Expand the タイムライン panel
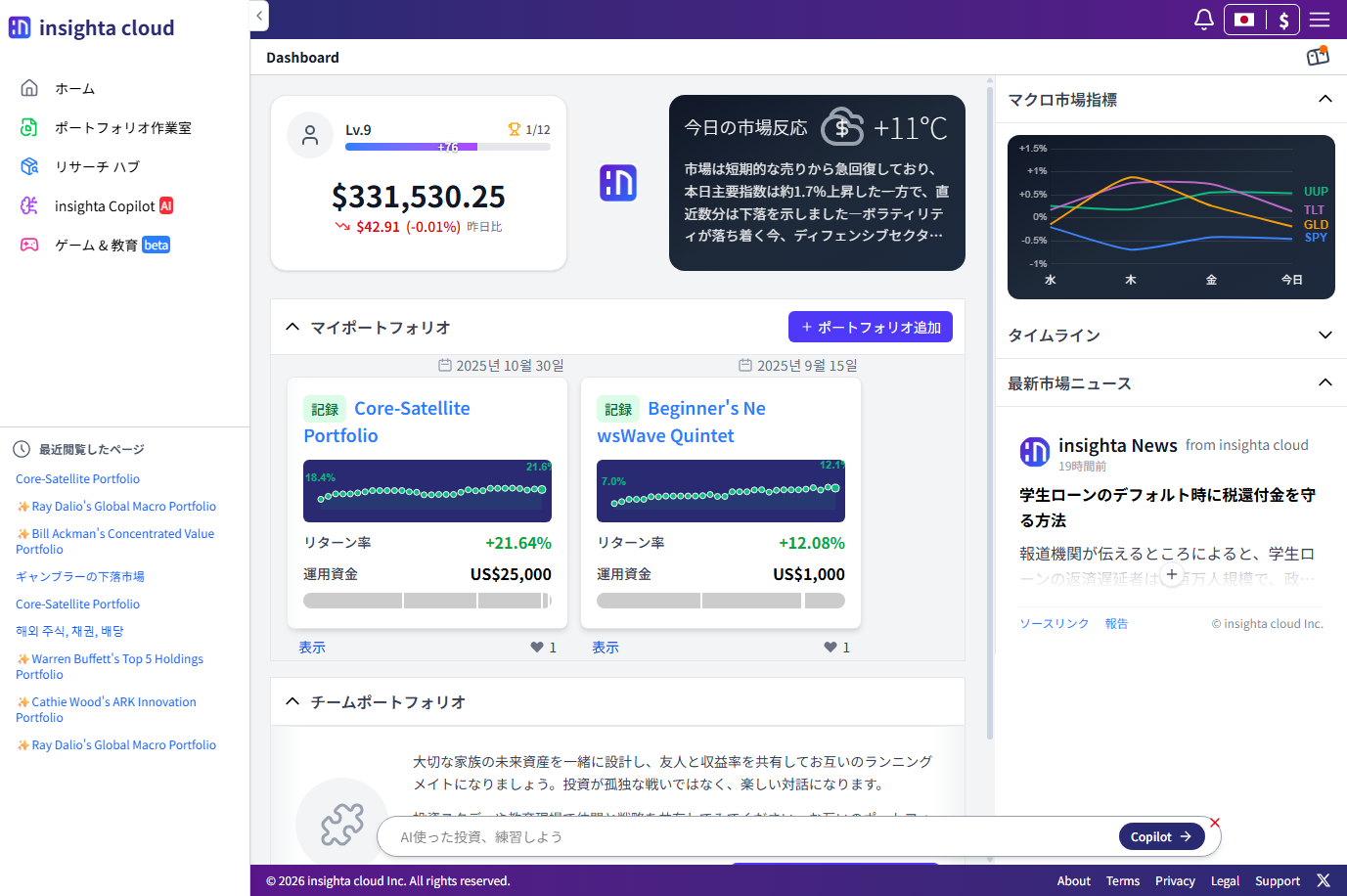This screenshot has height=896, width=1347. (x=1325, y=335)
